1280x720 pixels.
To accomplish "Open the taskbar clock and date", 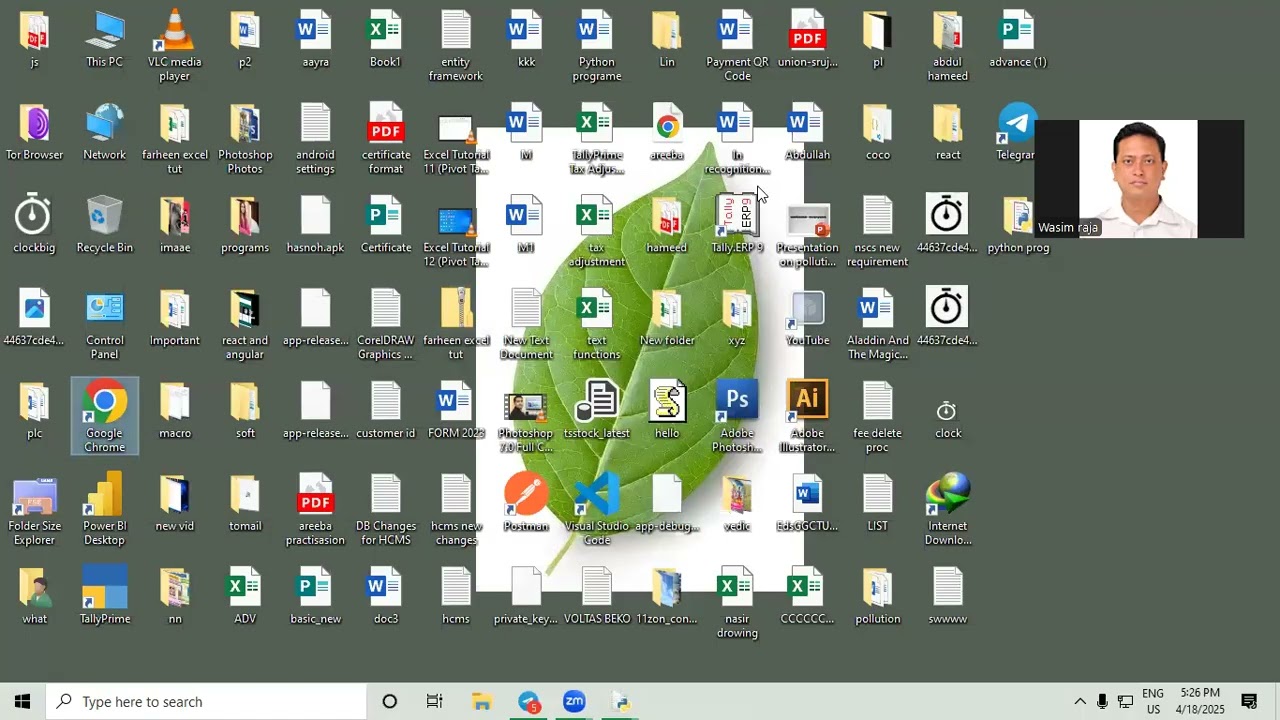I will point(1200,702).
